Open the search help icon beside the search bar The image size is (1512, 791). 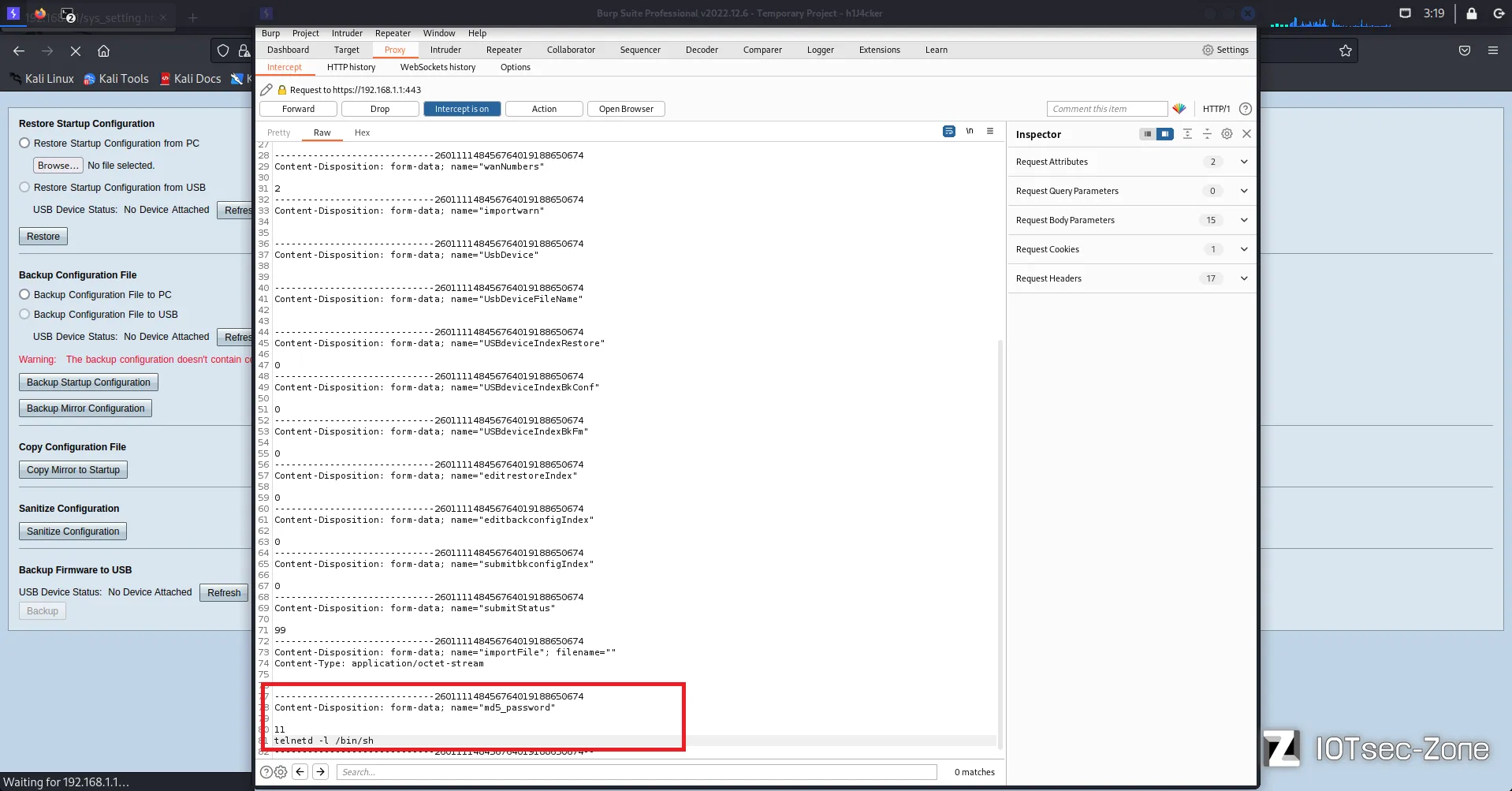pos(266,772)
